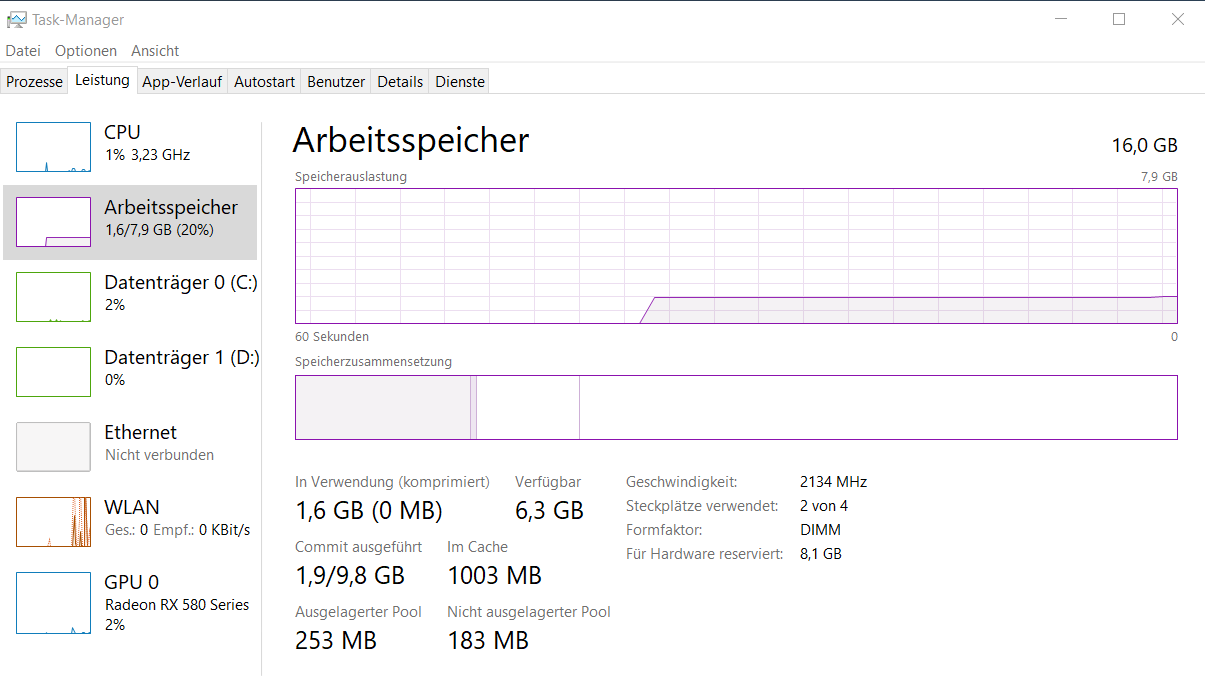Screen dimensions: 1205x693
Task: Click the Speicherauslastung usage graph
Action: (736, 256)
